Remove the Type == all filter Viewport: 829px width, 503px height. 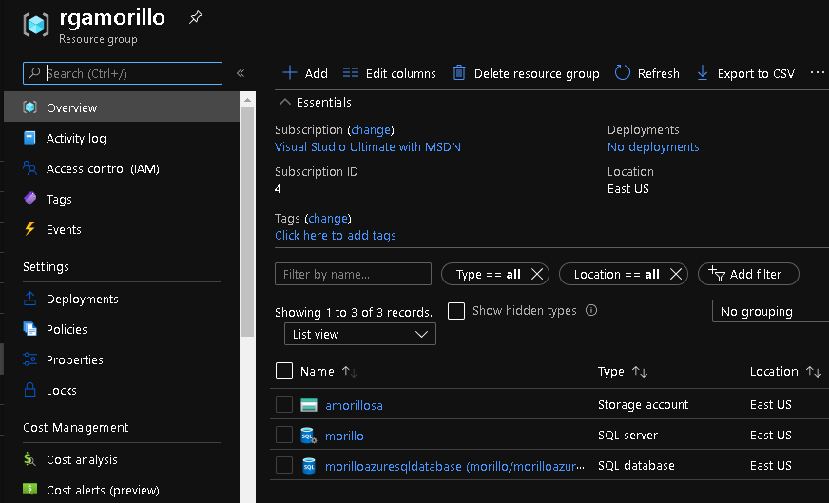(537, 274)
